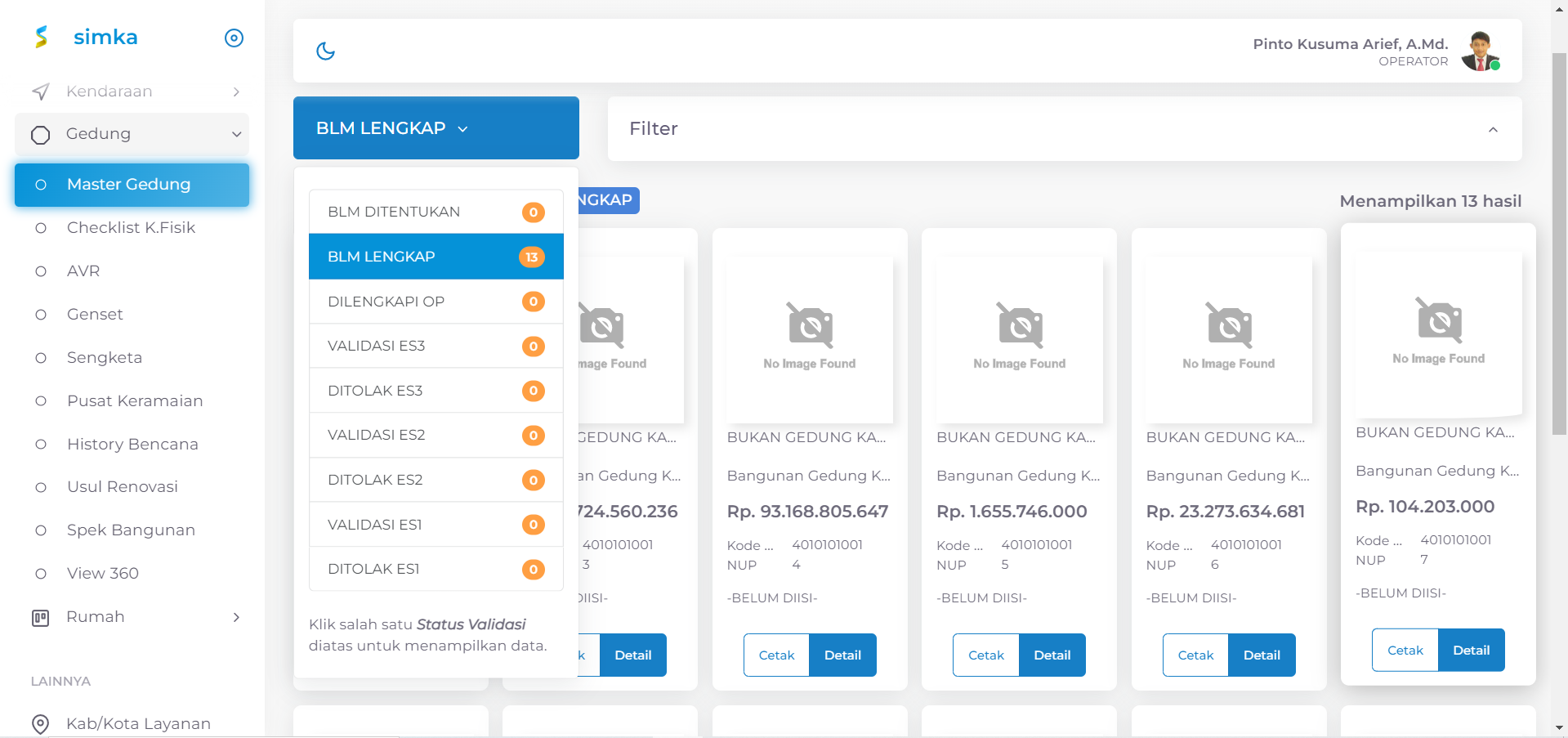This screenshot has width=1568, height=738.
Task: Open Genset menu item
Action: tap(132, 315)
